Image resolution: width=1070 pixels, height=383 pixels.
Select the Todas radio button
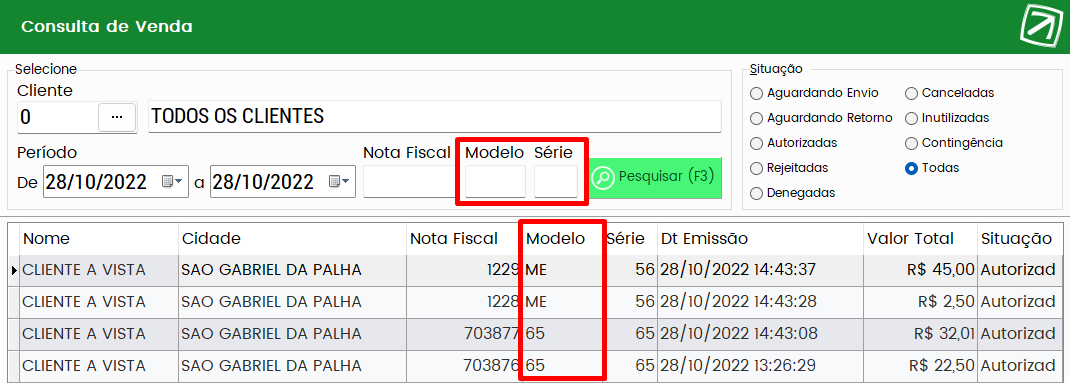911,168
